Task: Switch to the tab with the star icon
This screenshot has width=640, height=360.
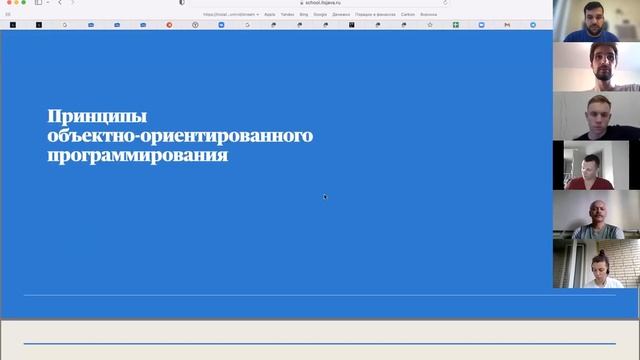Action: 430,25
